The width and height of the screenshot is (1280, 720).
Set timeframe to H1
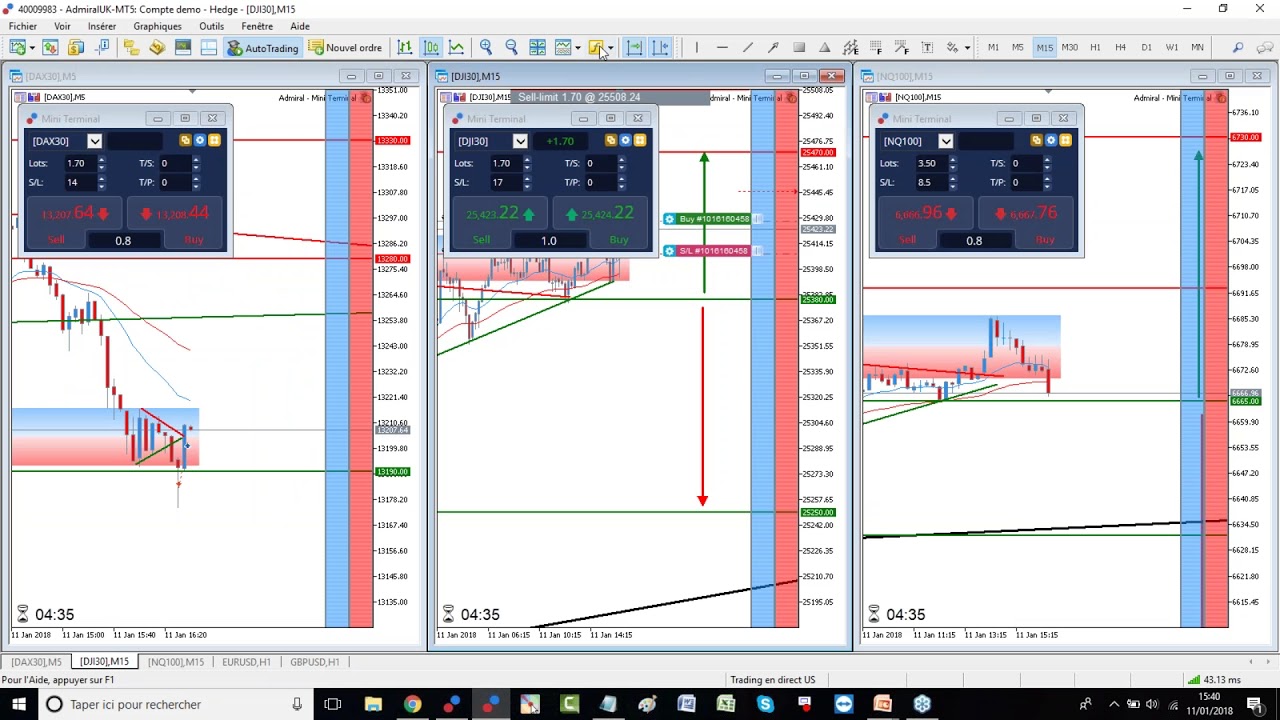1095,47
